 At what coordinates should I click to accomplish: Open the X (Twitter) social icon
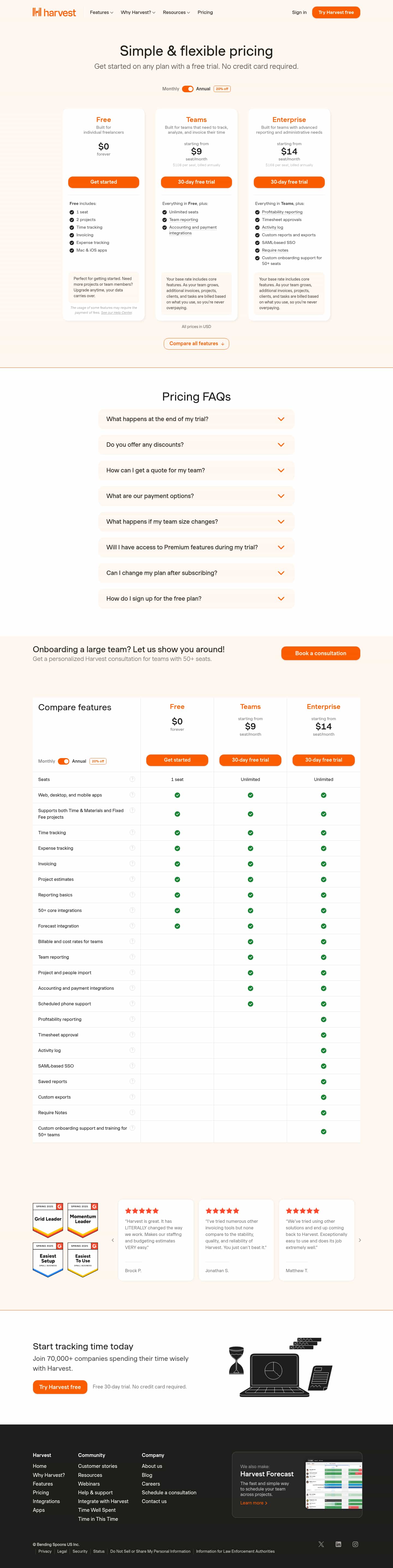pos(321,1544)
